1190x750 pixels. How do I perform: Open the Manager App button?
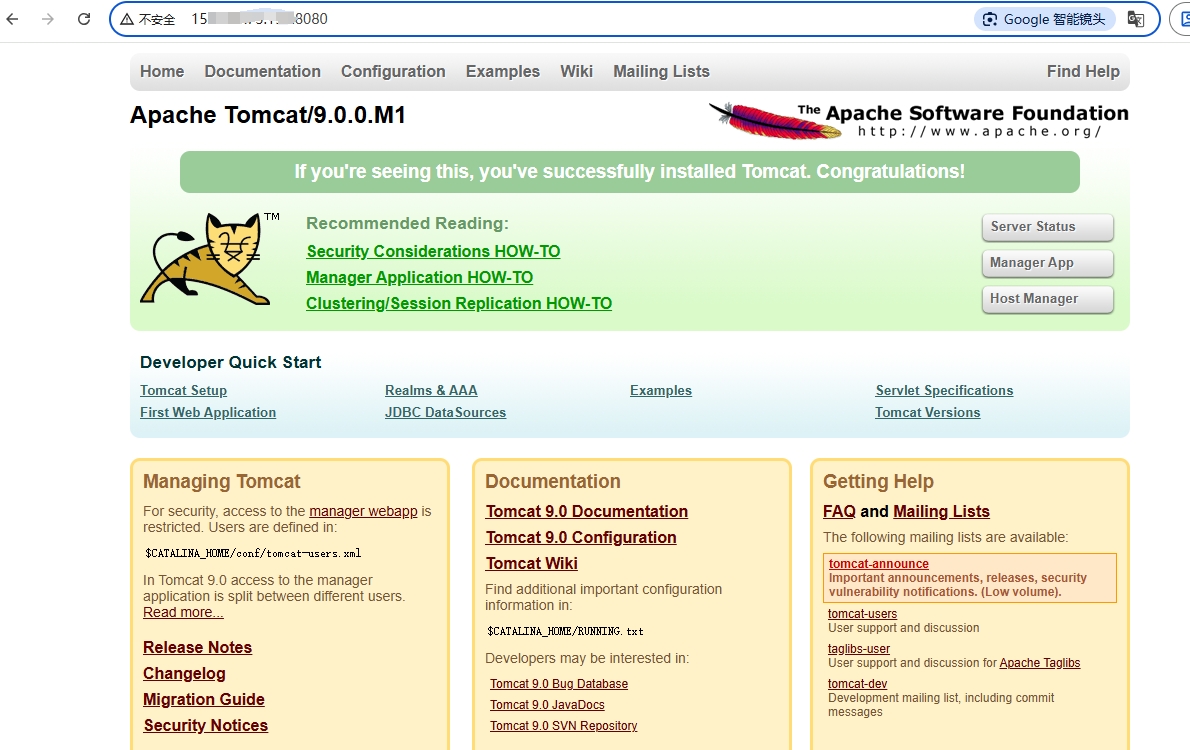(x=1047, y=263)
